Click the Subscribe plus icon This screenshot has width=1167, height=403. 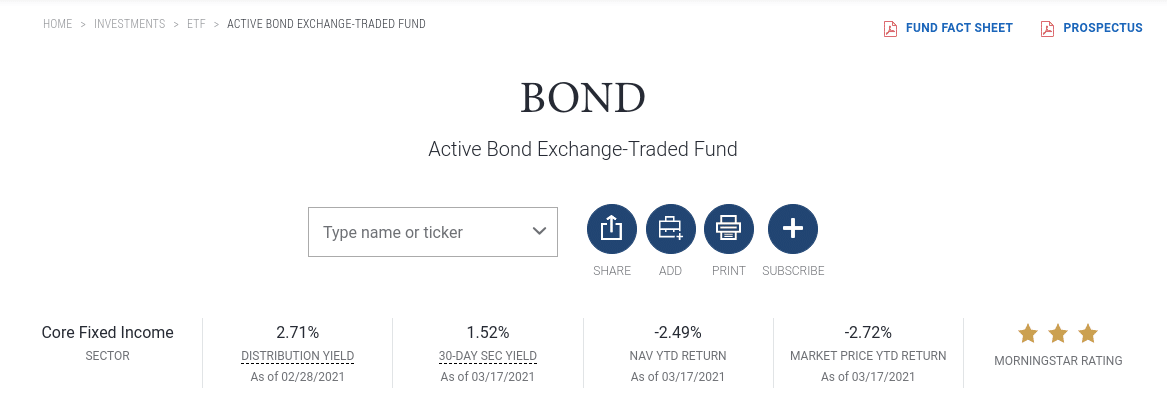pyautogui.click(x=793, y=229)
